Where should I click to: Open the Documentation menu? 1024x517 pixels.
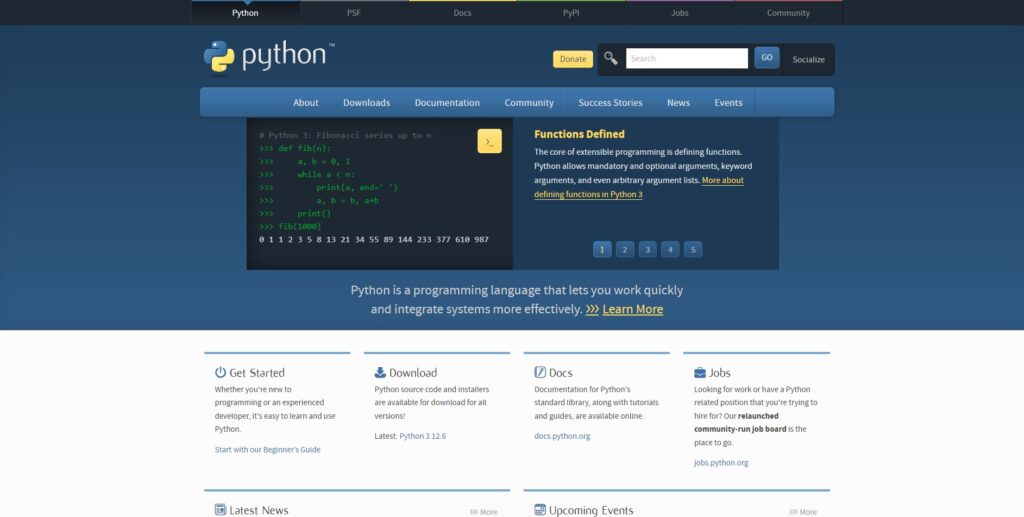click(x=447, y=102)
